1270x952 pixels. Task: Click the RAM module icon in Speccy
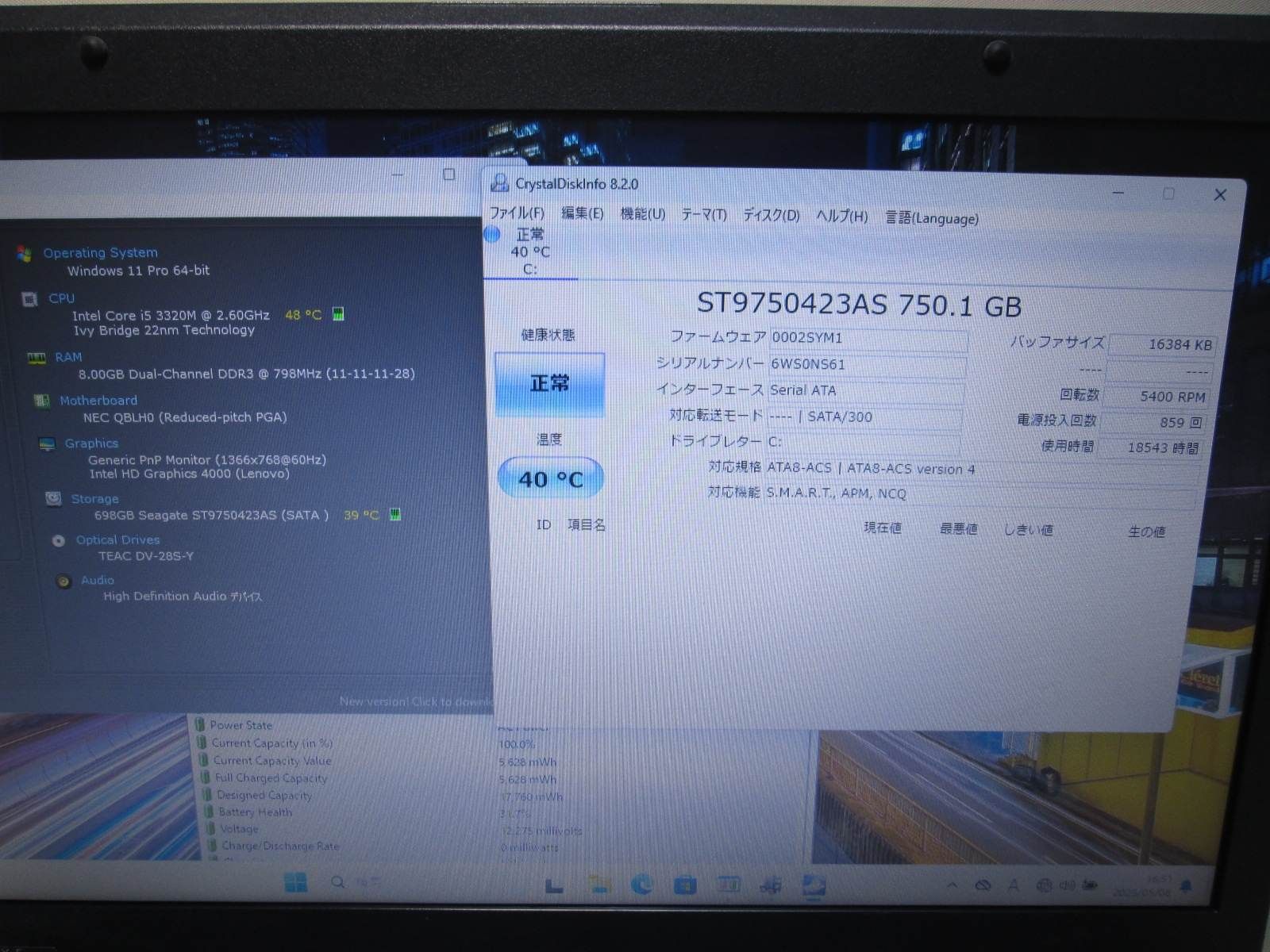point(36,358)
